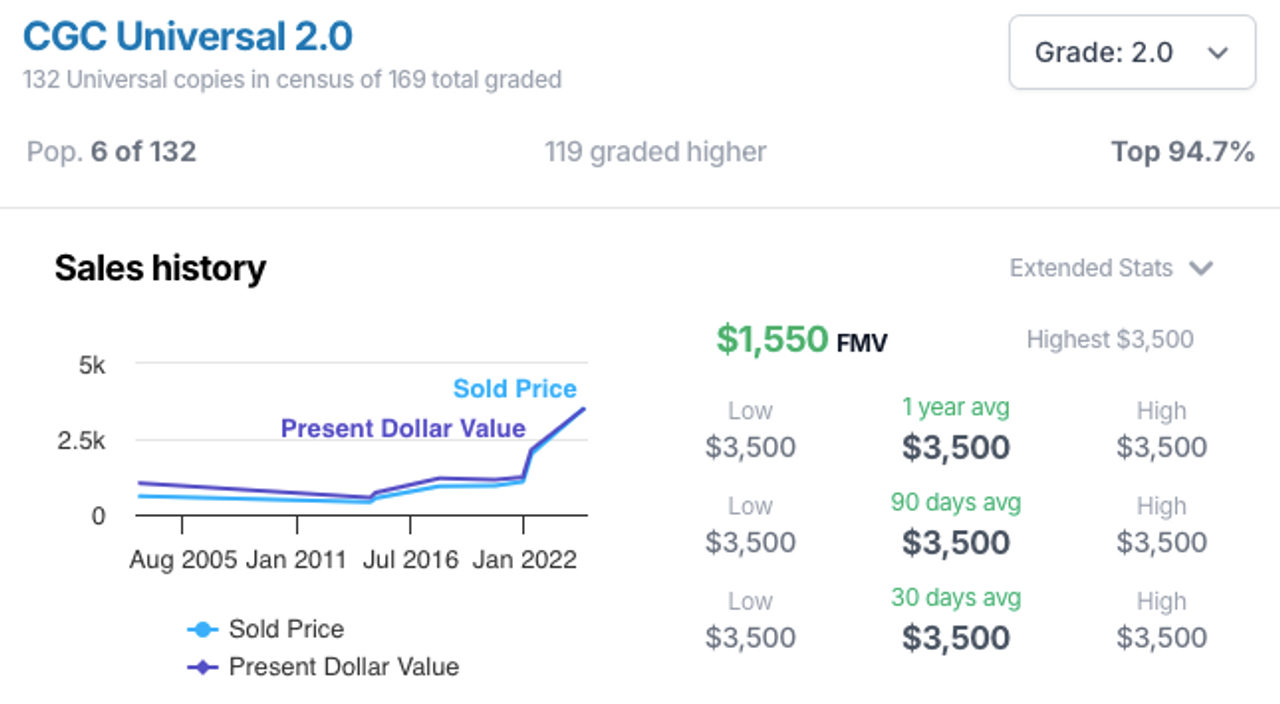Click the purple Present Dollar Value legend marker
The height and width of the screenshot is (704, 1280).
(203, 668)
